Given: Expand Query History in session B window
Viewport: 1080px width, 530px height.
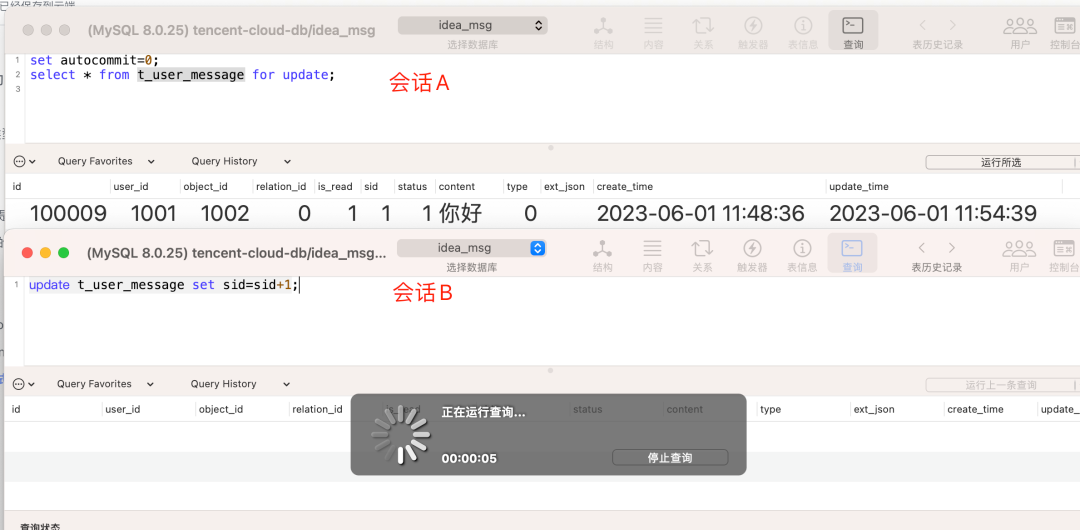Looking at the screenshot, I should [x=240, y=384].
